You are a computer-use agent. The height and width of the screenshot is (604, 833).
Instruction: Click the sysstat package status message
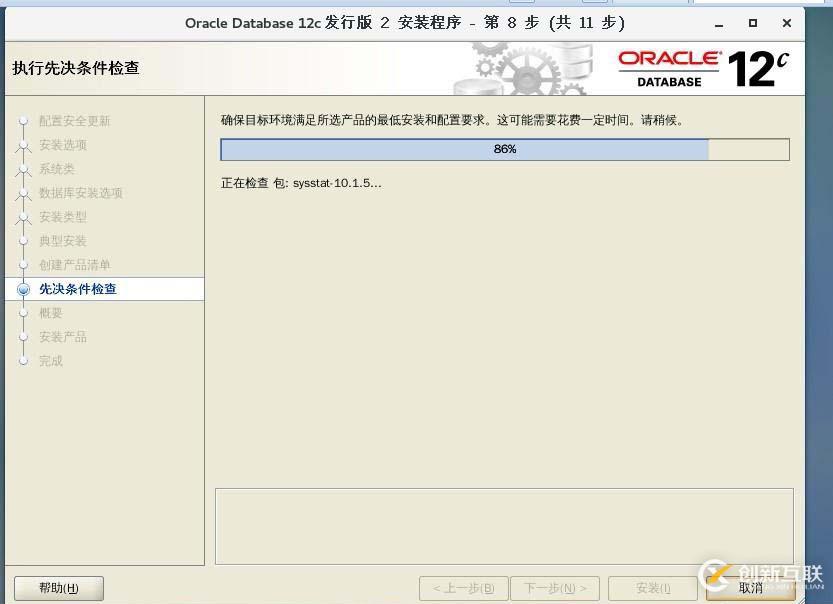click(x=300, y=183)
